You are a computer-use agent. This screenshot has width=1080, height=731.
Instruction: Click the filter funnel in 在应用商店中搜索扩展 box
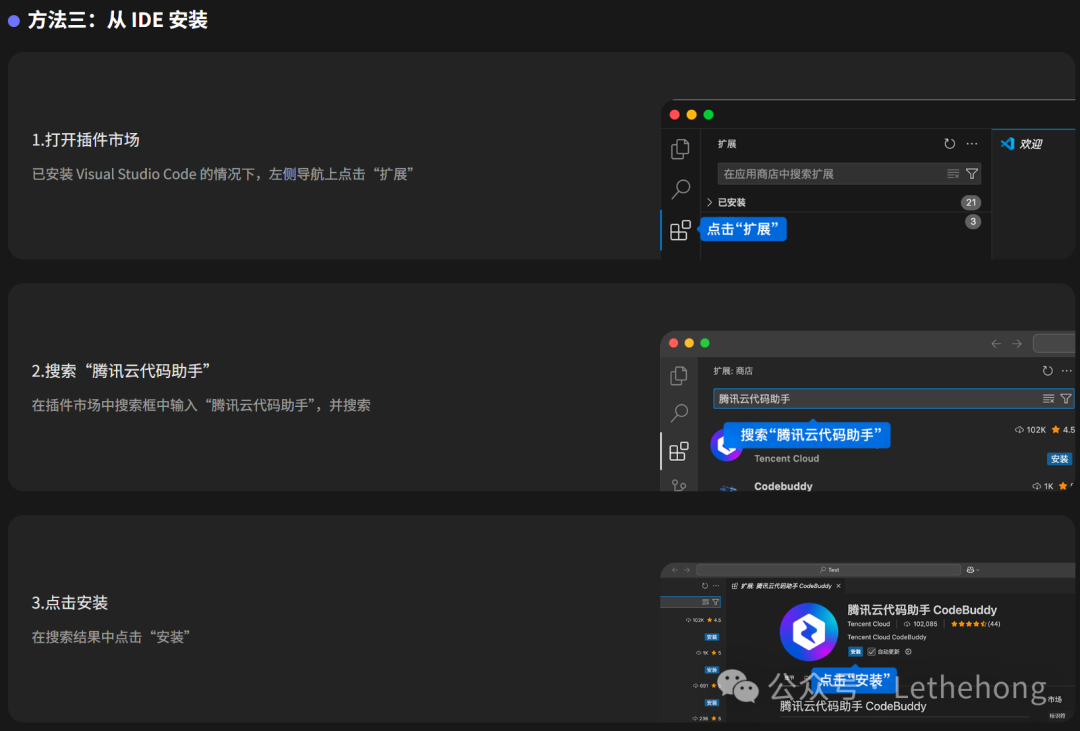(x=972, y=174)
